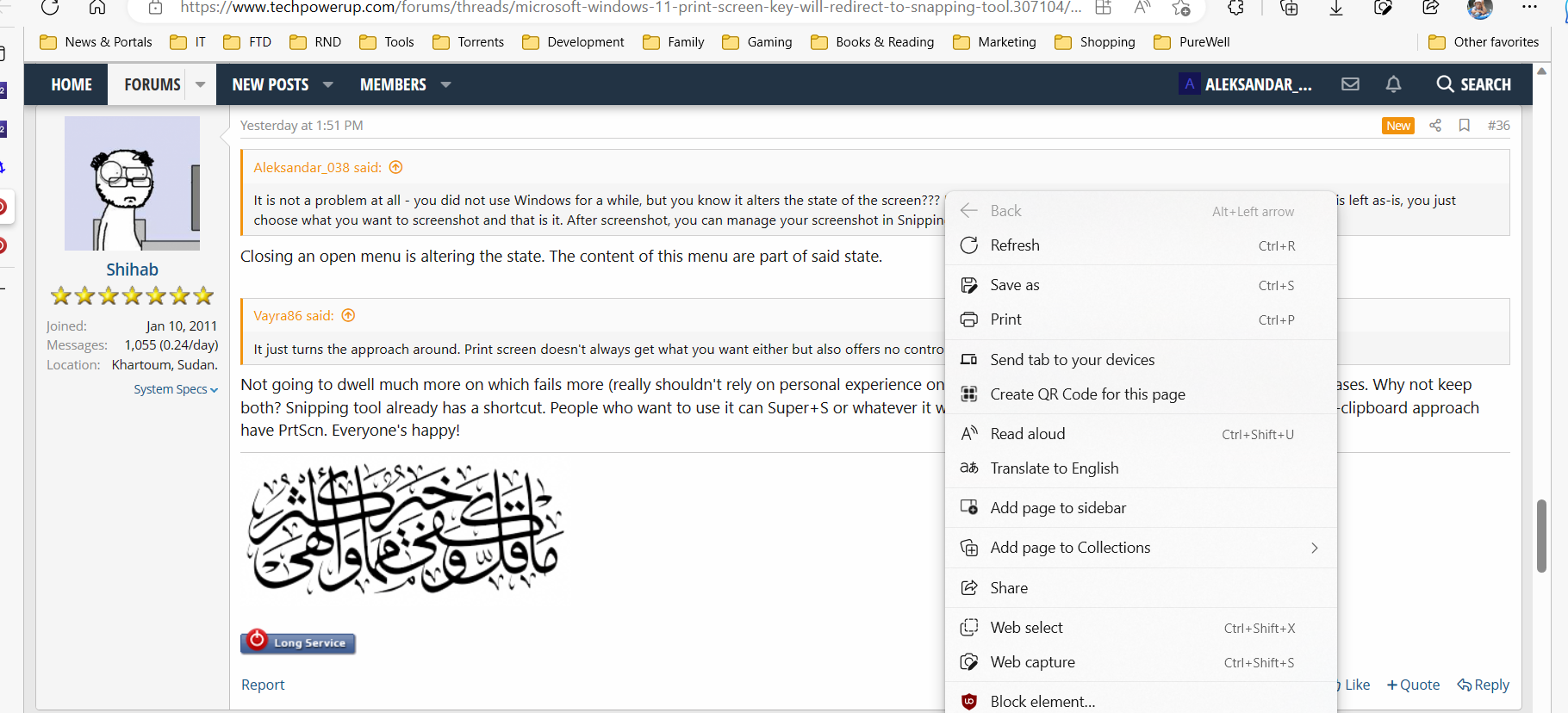Viewport: 1568px width, 713px height.
Task: Open forum alerts bell icon
Action: click(1393, 84)
